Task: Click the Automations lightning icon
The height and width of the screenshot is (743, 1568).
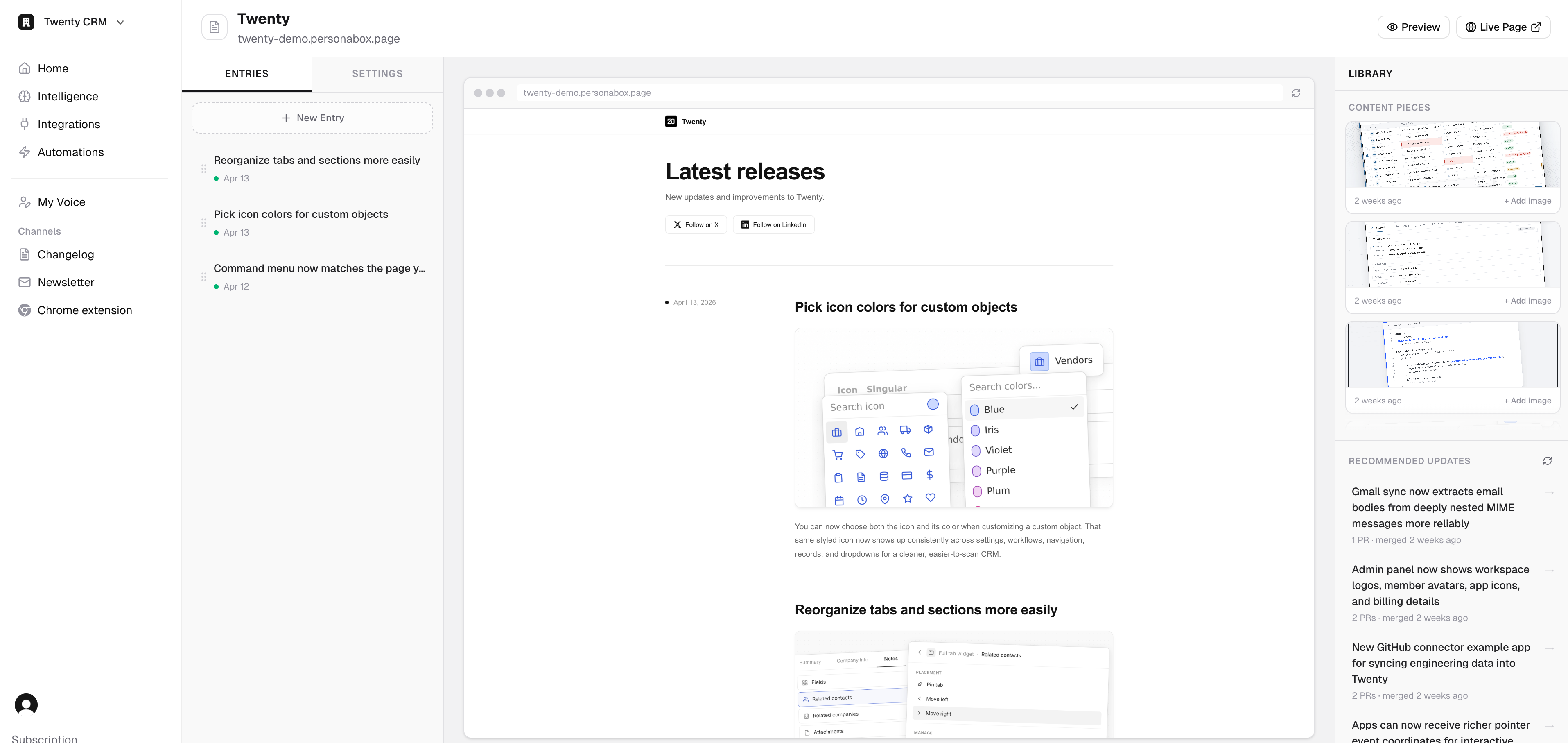Action: pos(24,152)
